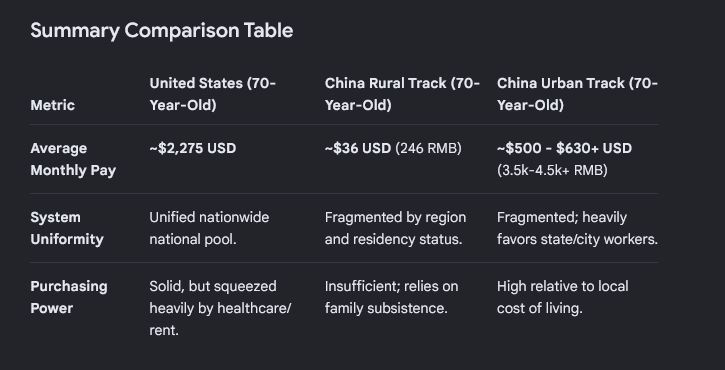
Task: Select the Metric column header
Action: point(52,105)
